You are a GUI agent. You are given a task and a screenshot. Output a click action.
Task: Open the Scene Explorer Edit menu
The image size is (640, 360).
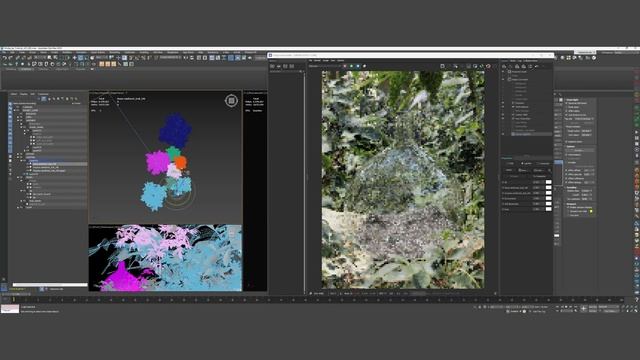[x=33, y=94]
